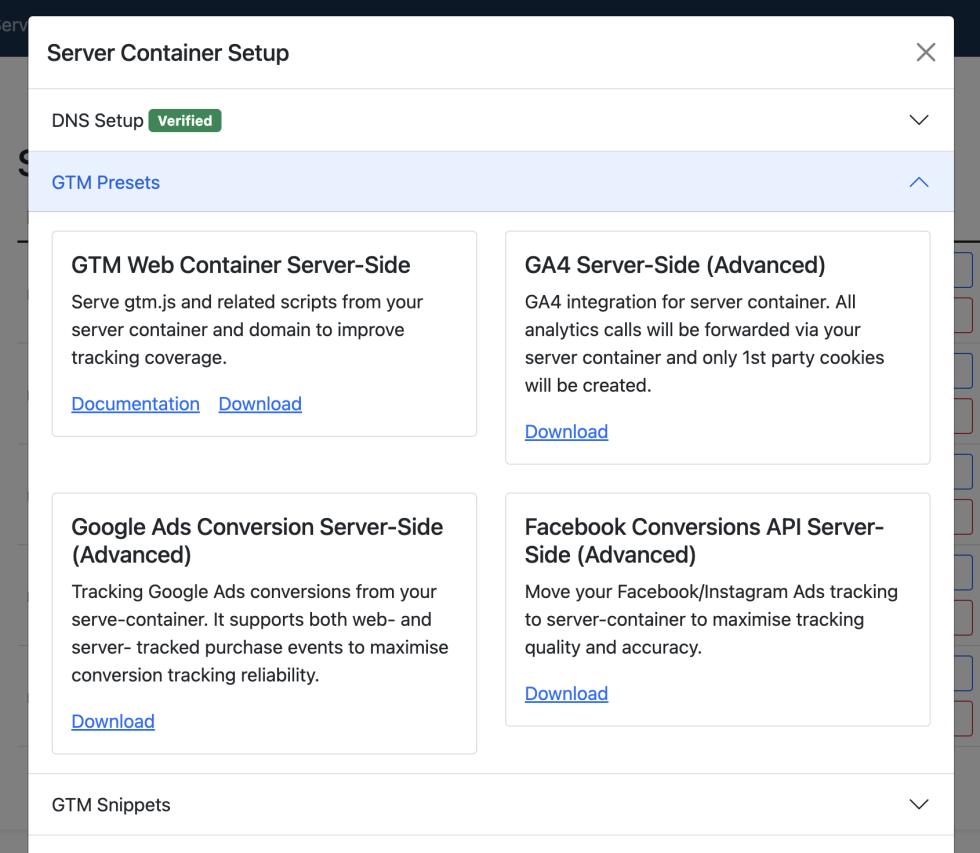This screenshot has width=980, height=853.
Task: Open the GTM Web Container Documentation link
Action: click(x=136, y=404)
